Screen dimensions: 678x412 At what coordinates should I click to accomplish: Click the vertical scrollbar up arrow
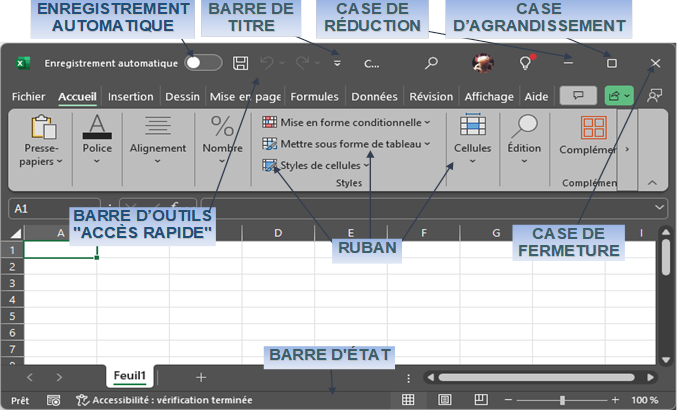[x=666, y=233]
